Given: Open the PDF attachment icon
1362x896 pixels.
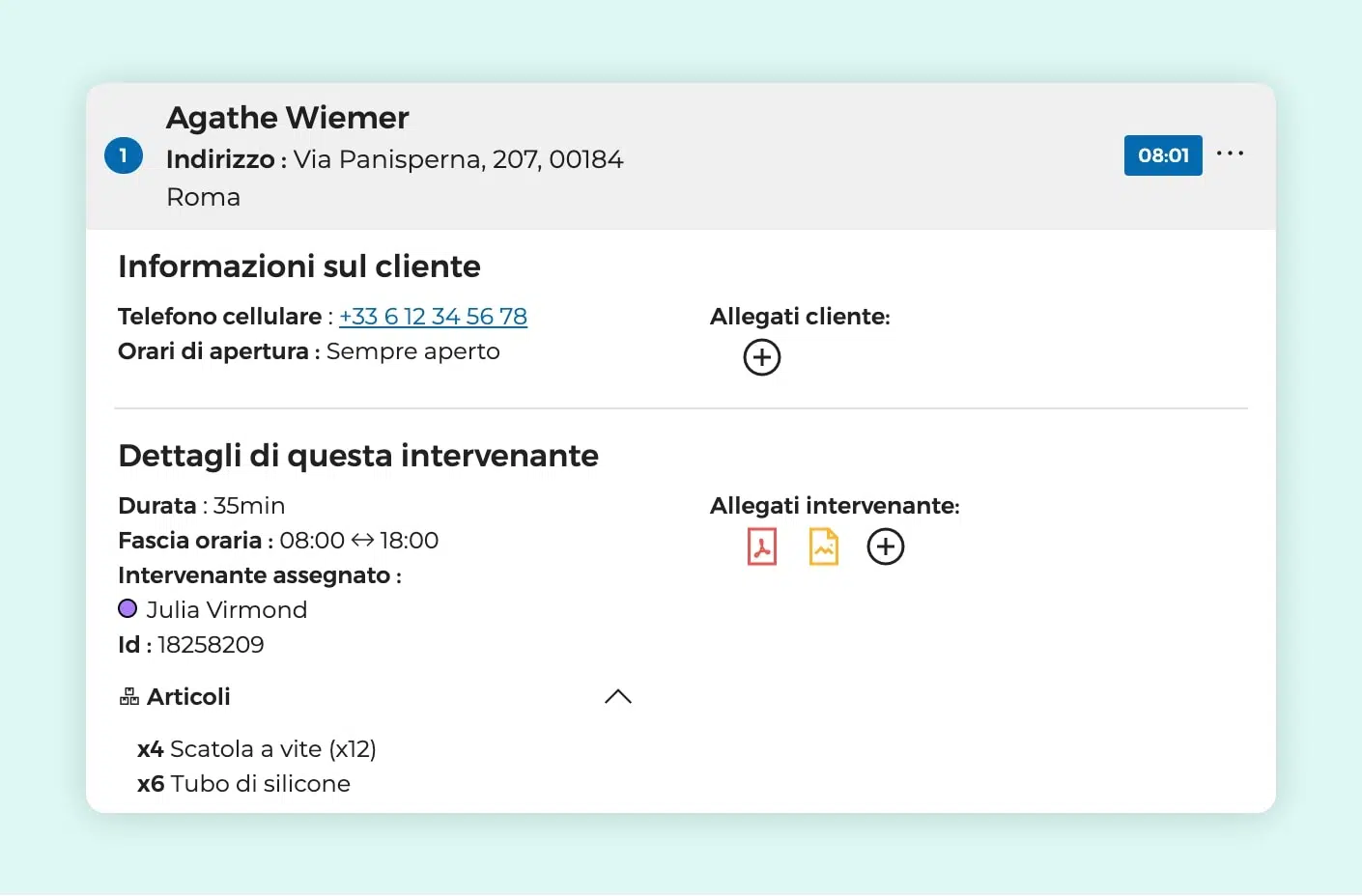Looking at the screenshot, I should pos(761,547).
